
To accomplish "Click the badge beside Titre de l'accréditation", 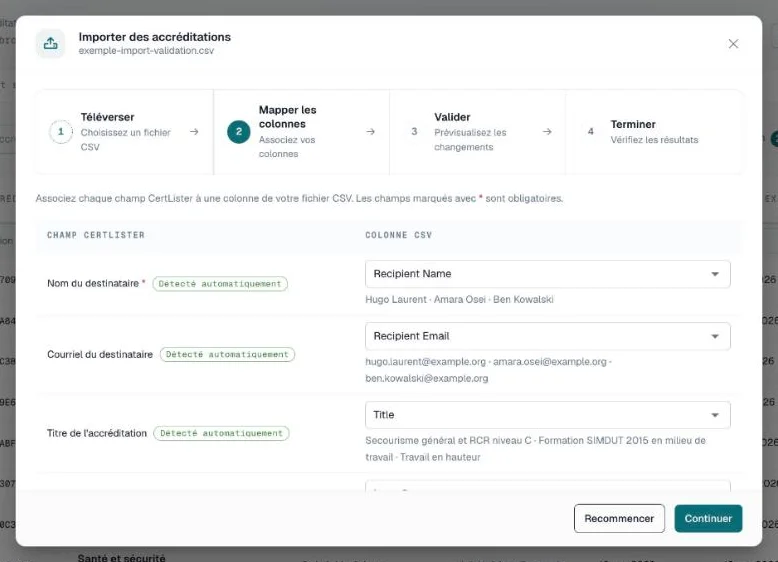I will pyautogui.click(x=221, y=433).
